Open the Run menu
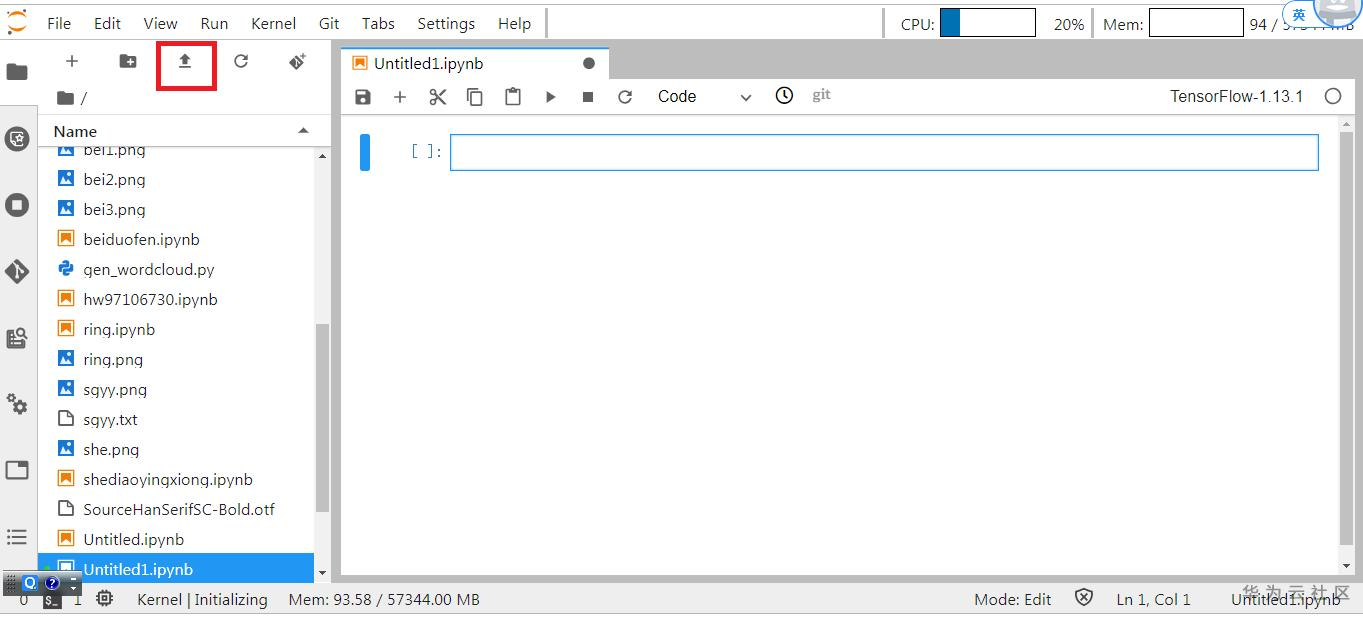The image size is (1363, 618). point(214,23)
